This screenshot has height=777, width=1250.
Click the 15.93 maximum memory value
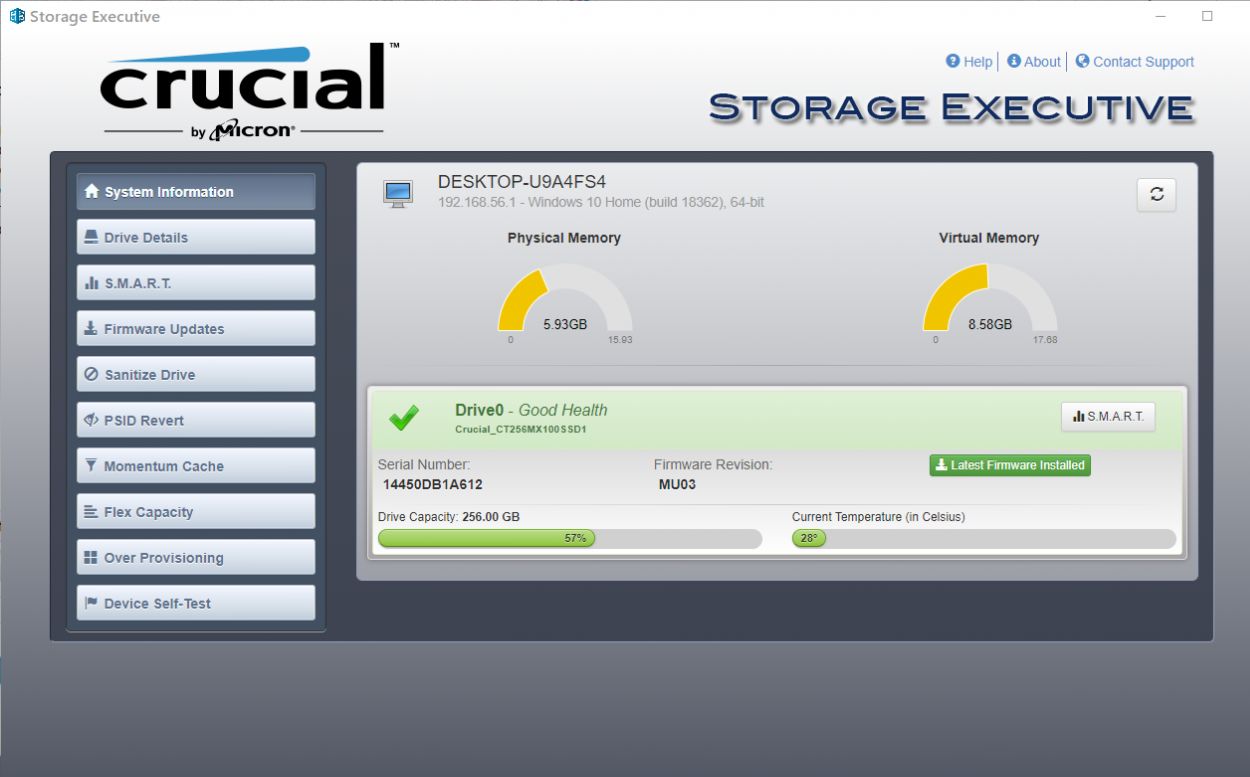[x=621, y=340]
